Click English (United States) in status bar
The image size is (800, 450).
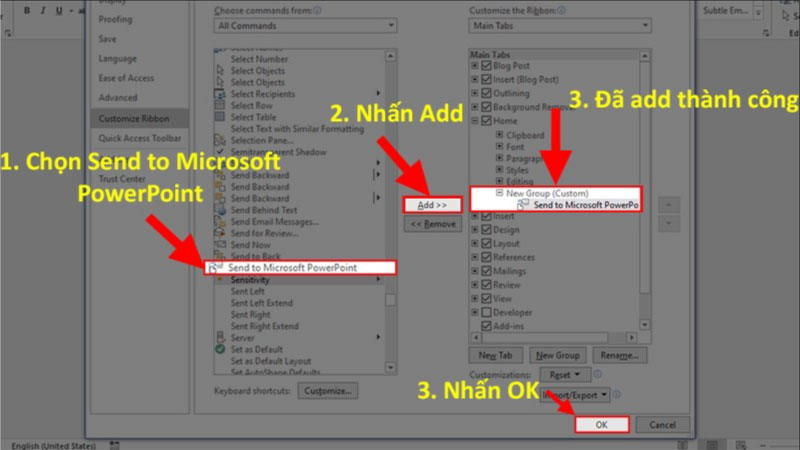[54, 445]
